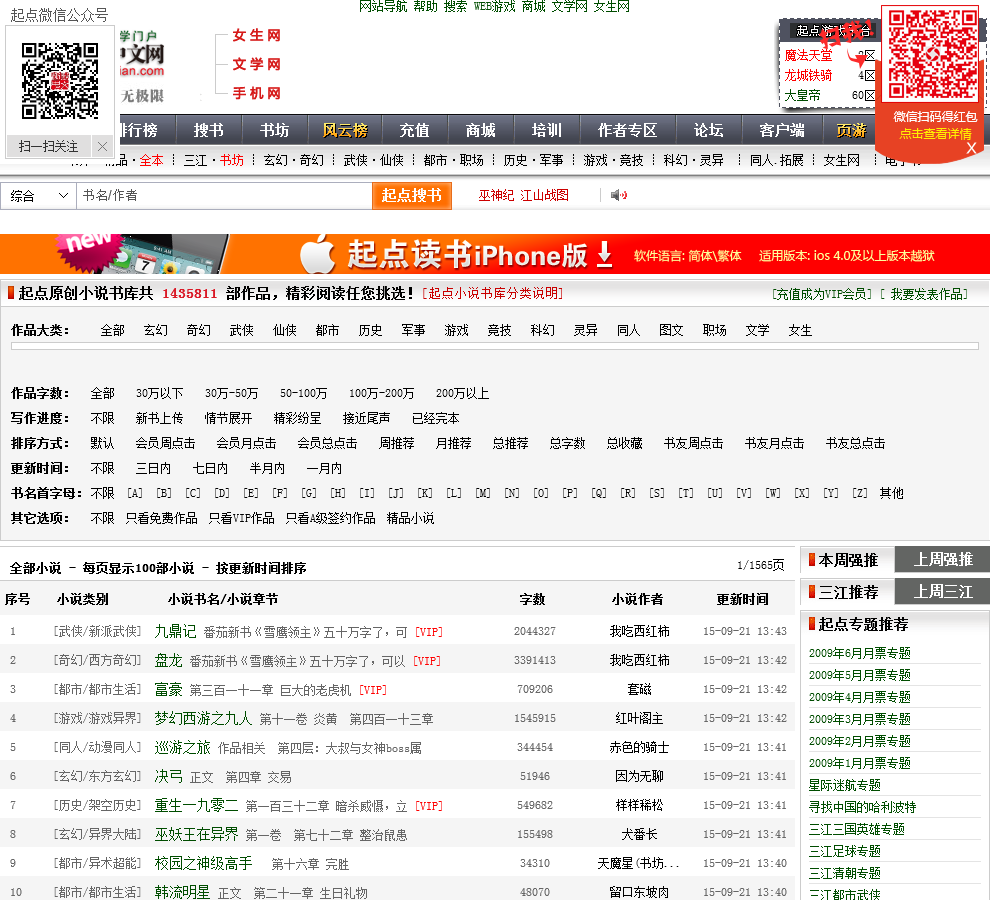The image size is (990, 900).
Task: Click the 江山战图 hot search link
Action: (544, 196)
